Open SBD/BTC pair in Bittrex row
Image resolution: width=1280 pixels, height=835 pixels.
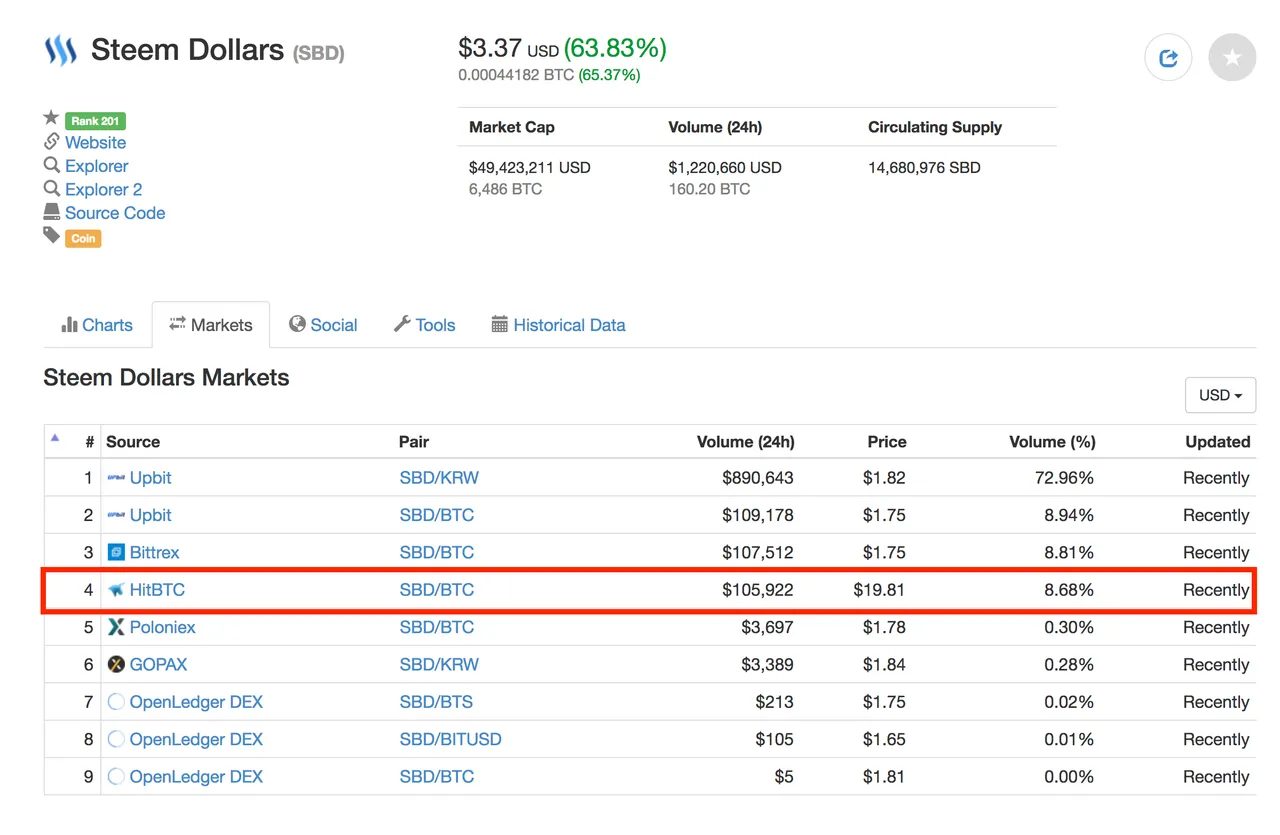point(437,552)
